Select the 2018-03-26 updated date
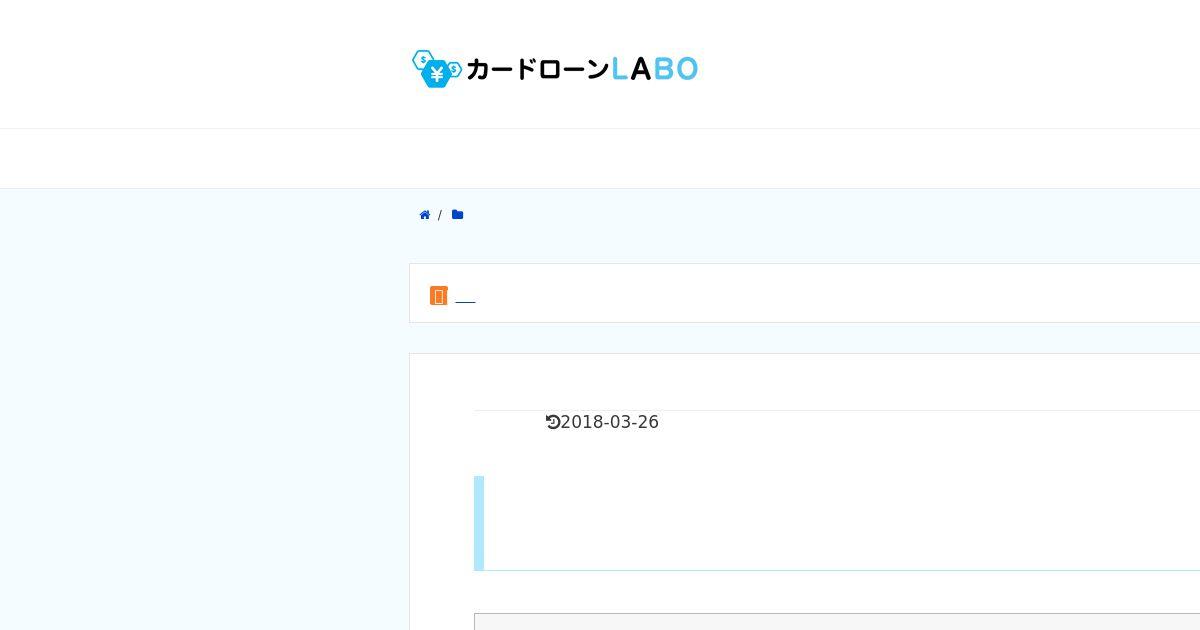The height and width of the screenshot is (630, 1200). [609, 422]
